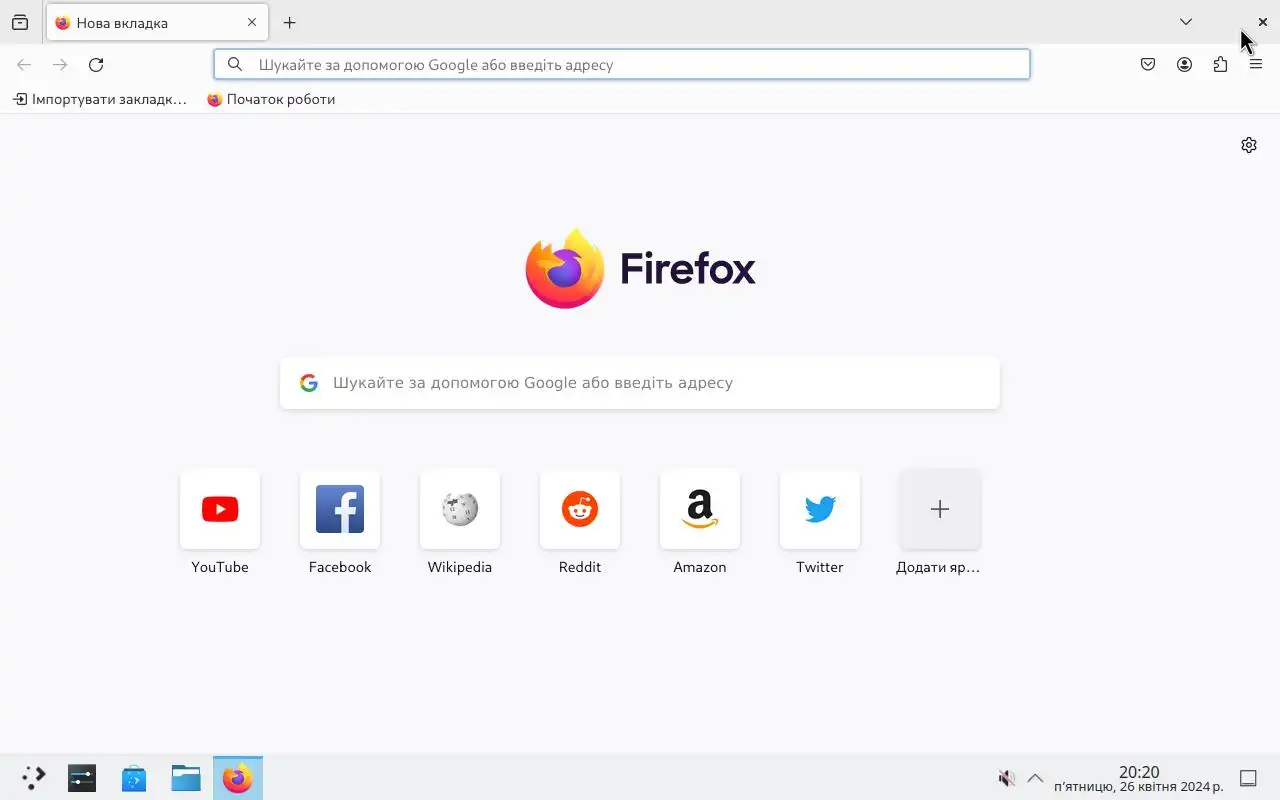The height and width of the screenshot is (800, 1280).
Task: Open Discover software center in taskbar
Action: (x=134, y=778)
